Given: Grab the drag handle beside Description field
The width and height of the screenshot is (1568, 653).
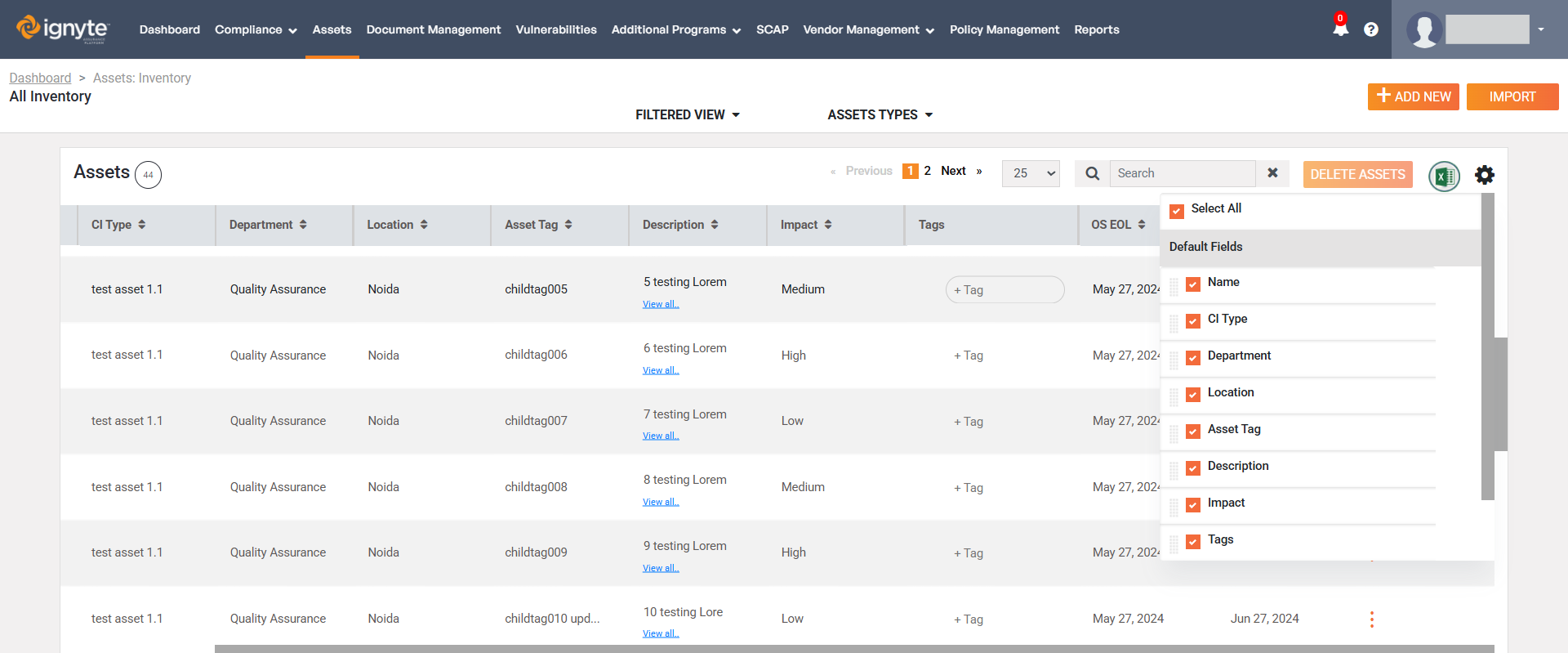Looking at the screenshot, I should [1174, 470].
